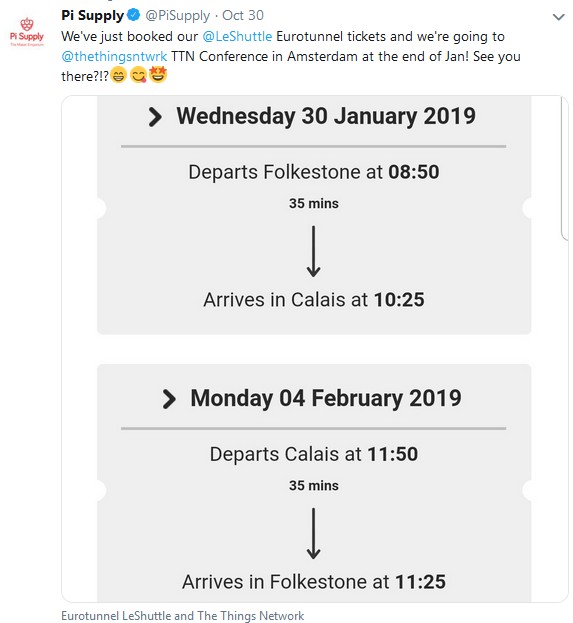
Task: Click the yummy face emoji
Action: tap(138, 75)
